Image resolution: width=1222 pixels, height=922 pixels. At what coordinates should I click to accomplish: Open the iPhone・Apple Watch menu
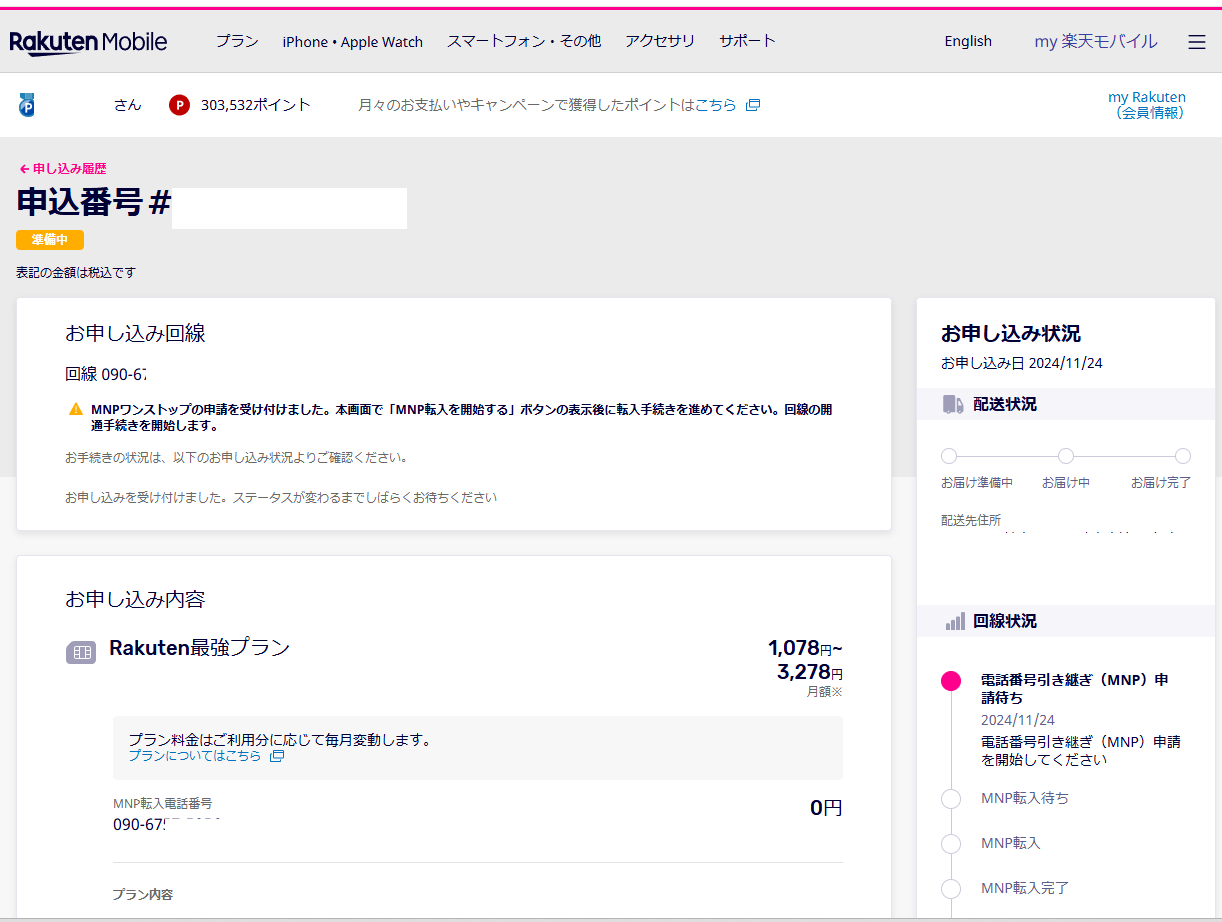coord(353,41)
